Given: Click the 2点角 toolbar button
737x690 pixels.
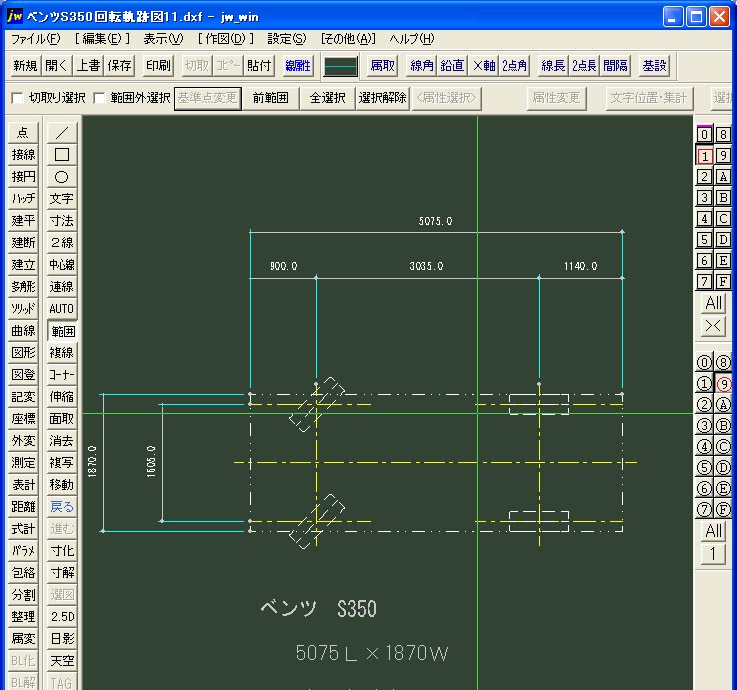Looking at the screenshot, I should click(514, 66).
